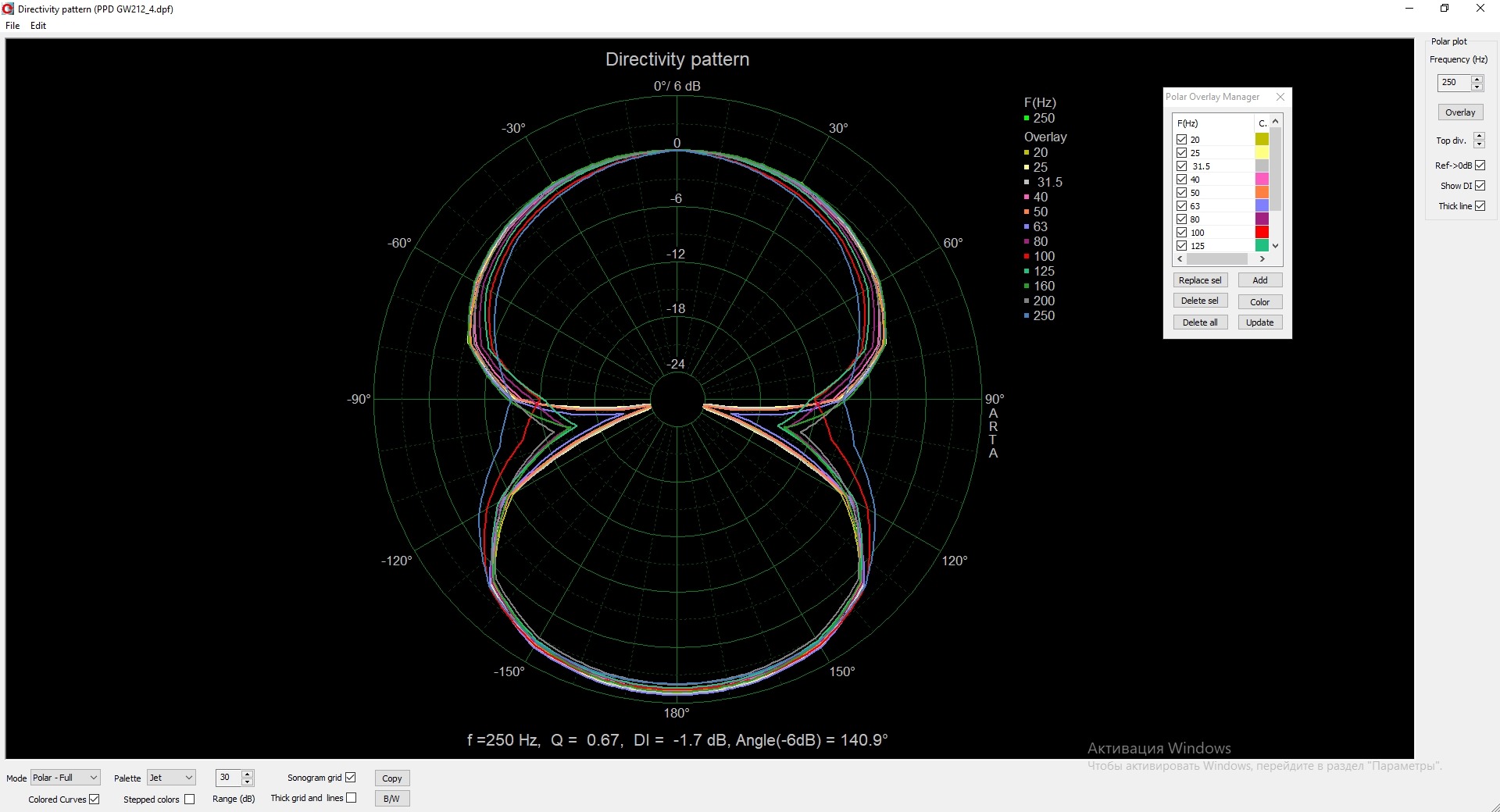Uncheck the 125 Hz overlay checkbox

[x=1181, y=246]
